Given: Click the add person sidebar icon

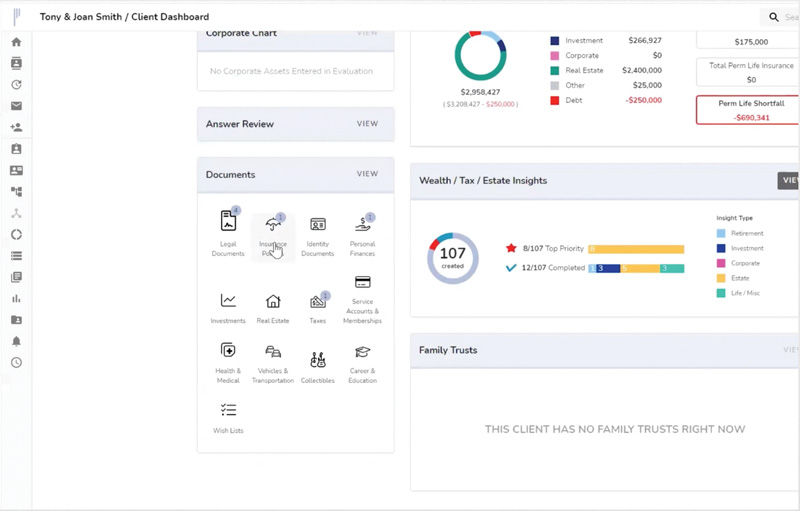Looking at the screenshot, I should point(16,127).
